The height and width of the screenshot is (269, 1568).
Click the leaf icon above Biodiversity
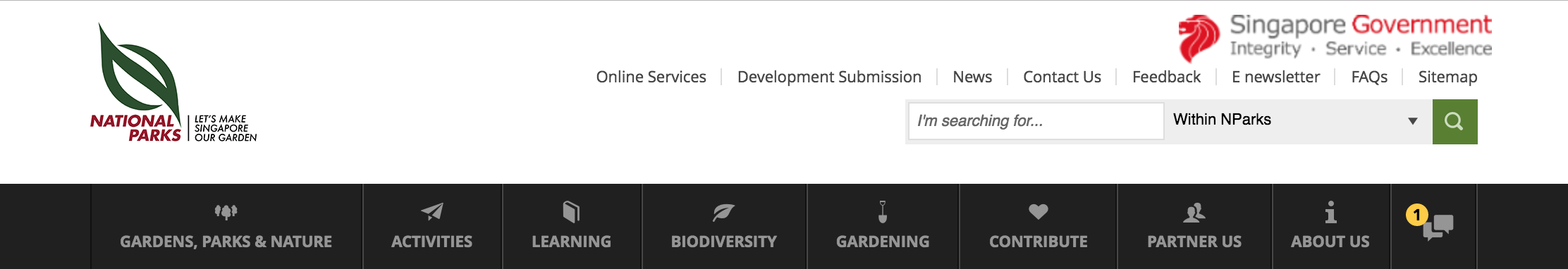point(723,212)
